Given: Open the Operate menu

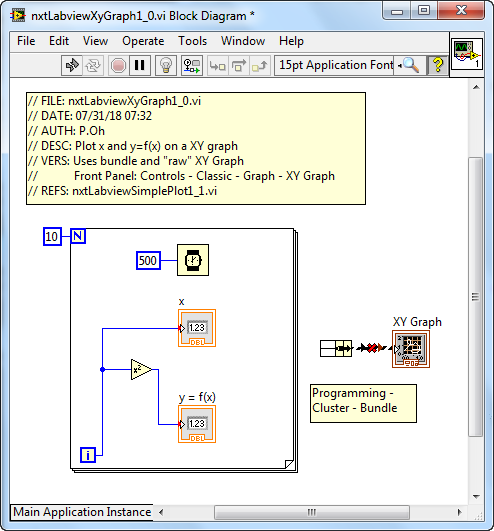Looking at the screenshot, I should tap(143, 41).
